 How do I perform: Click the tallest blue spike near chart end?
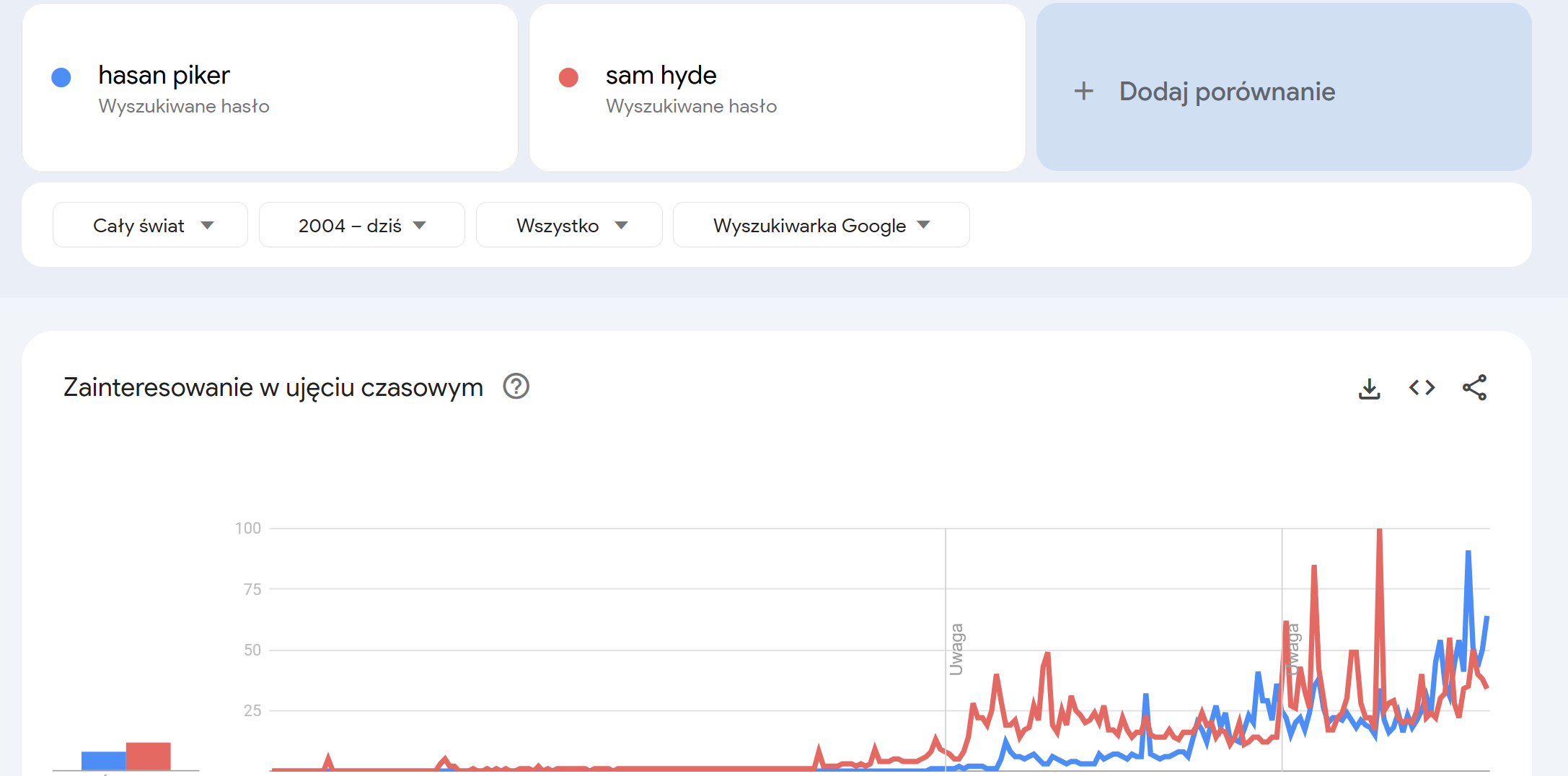coord(1468,554)
